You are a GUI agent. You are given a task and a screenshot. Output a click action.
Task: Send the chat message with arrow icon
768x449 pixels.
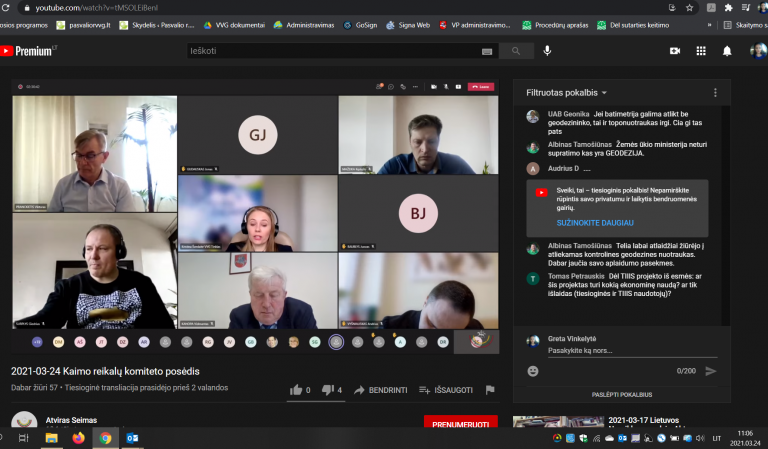click(711, 371)
